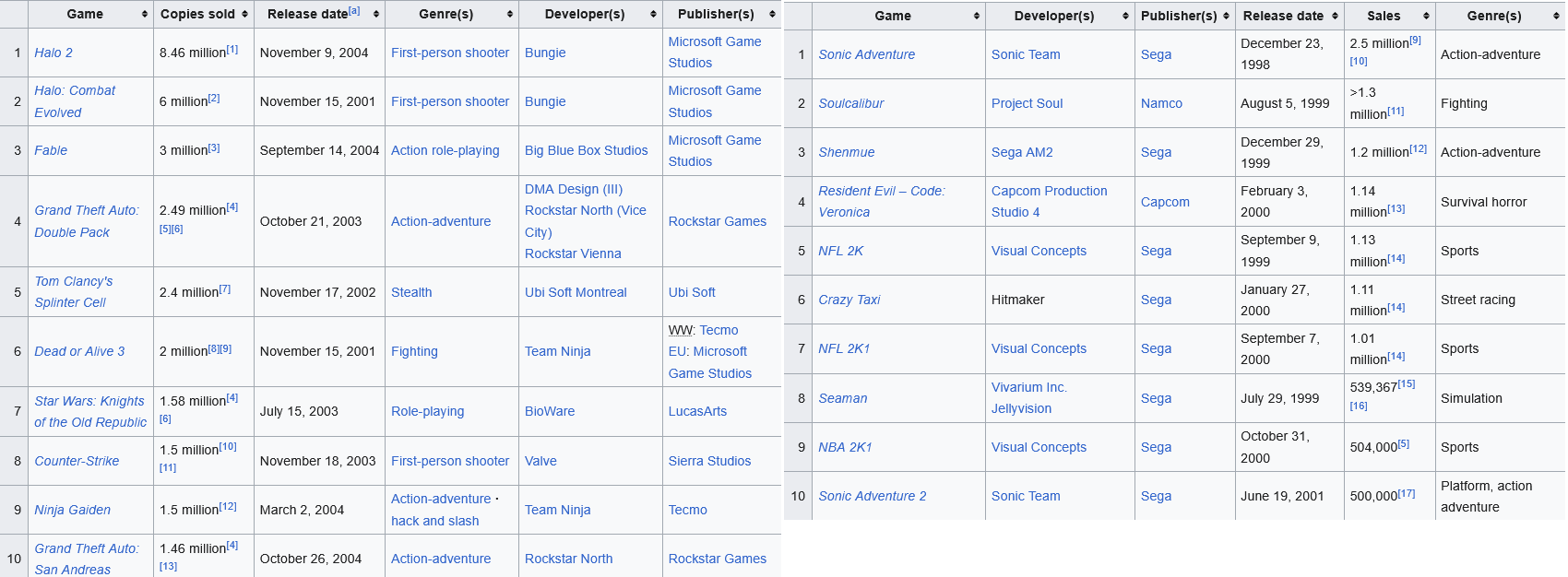This screenshot has width=1568, height=577.
Task: Open the Seaman game link
Action: [843, 398]
